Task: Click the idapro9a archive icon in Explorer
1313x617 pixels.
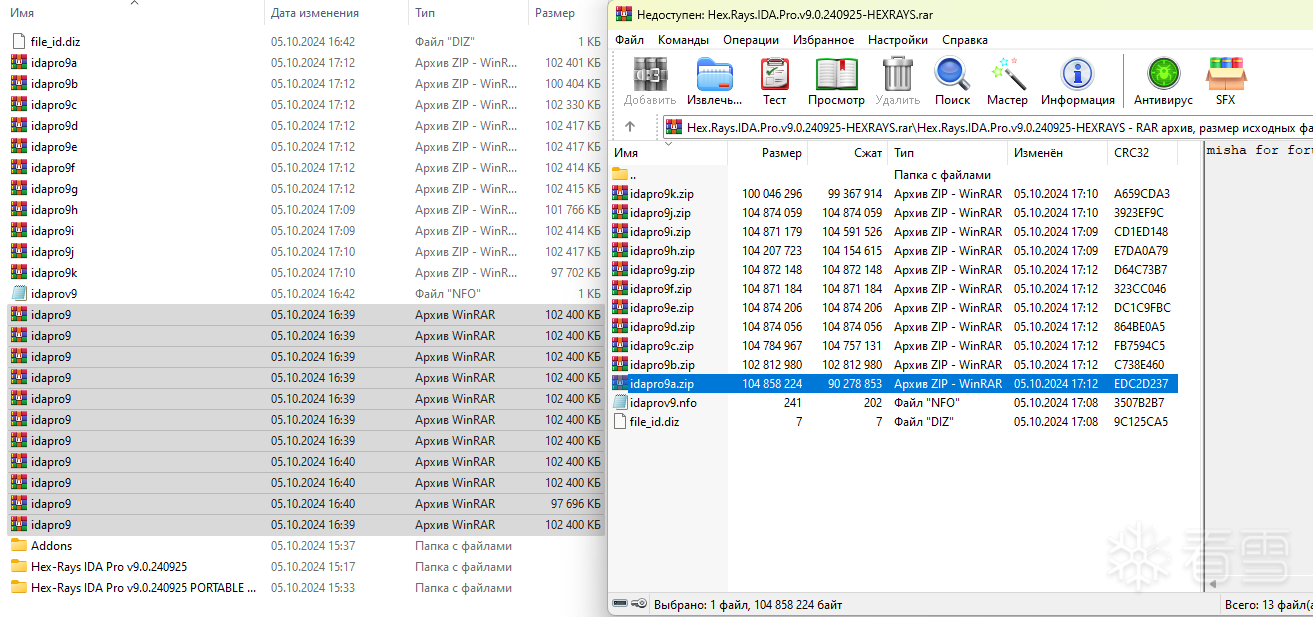Action: (19, 63)
